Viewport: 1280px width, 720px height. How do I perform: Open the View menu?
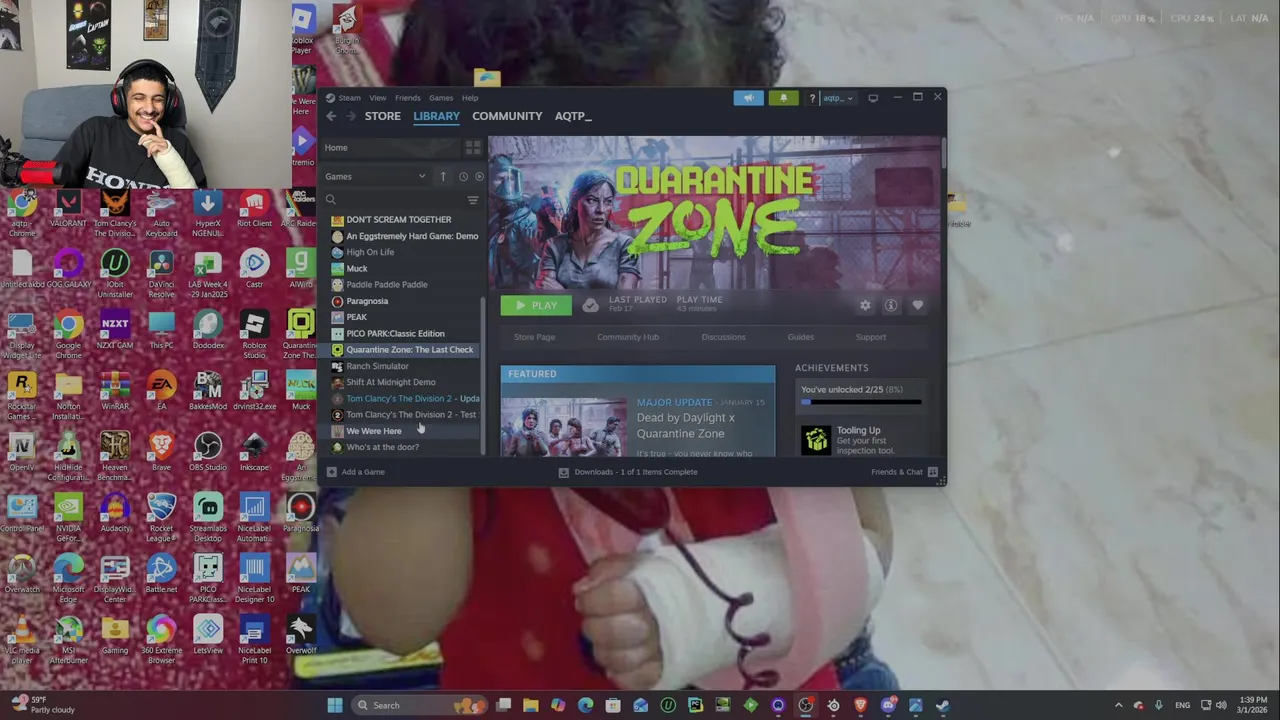(x=377, y=98)
